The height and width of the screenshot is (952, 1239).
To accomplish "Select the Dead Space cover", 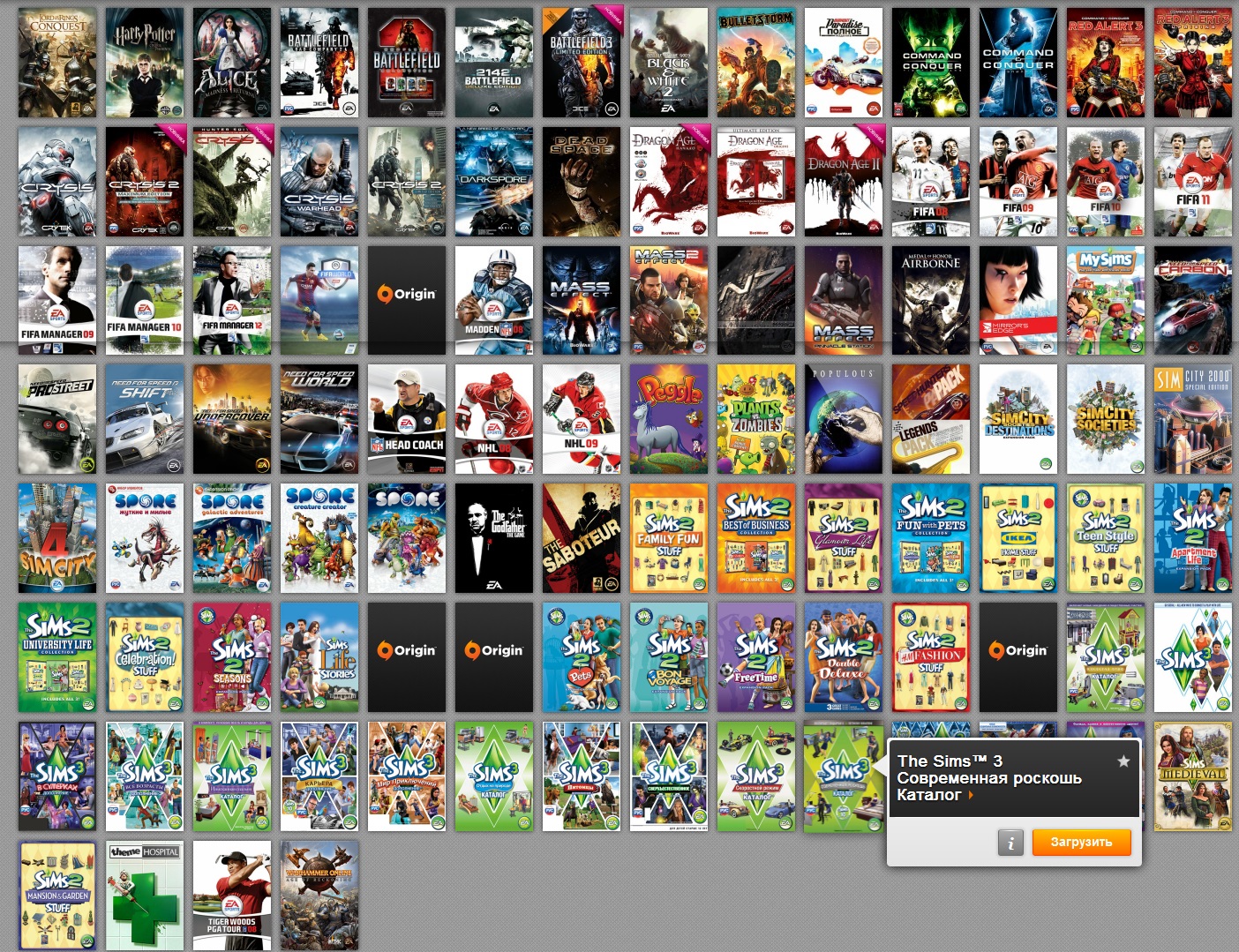I will click(582, 182).
